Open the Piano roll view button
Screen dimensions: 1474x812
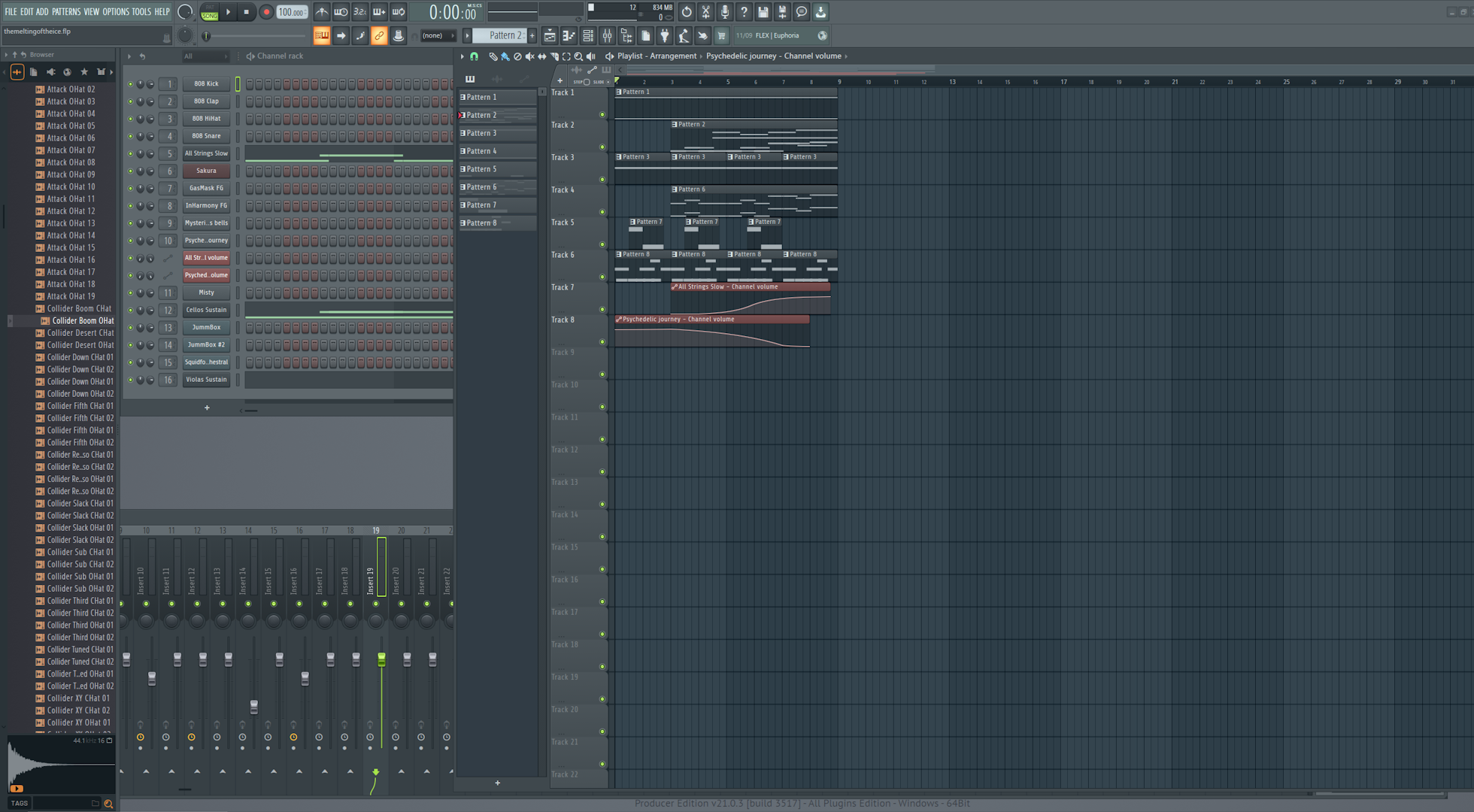pyautogui.click(x=569, y=36)
